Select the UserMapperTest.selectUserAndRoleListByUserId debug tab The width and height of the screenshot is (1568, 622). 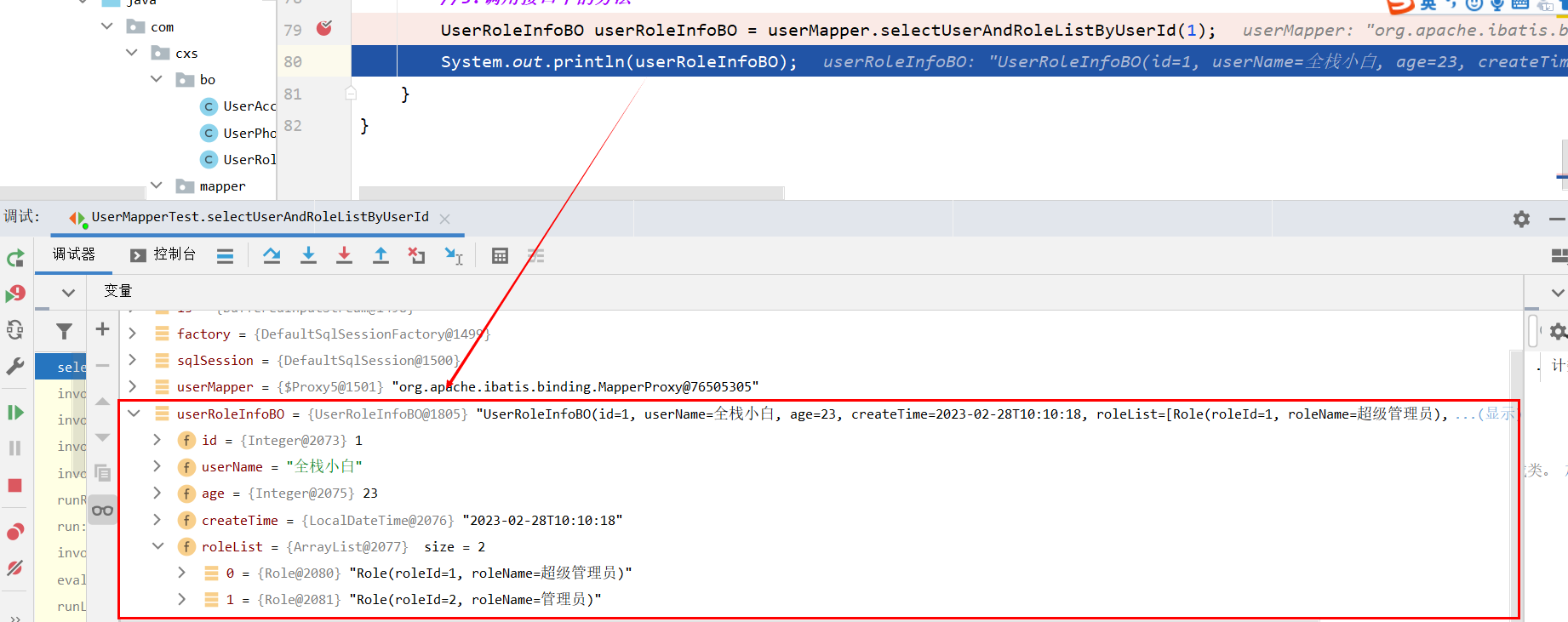tap(260, 217)
